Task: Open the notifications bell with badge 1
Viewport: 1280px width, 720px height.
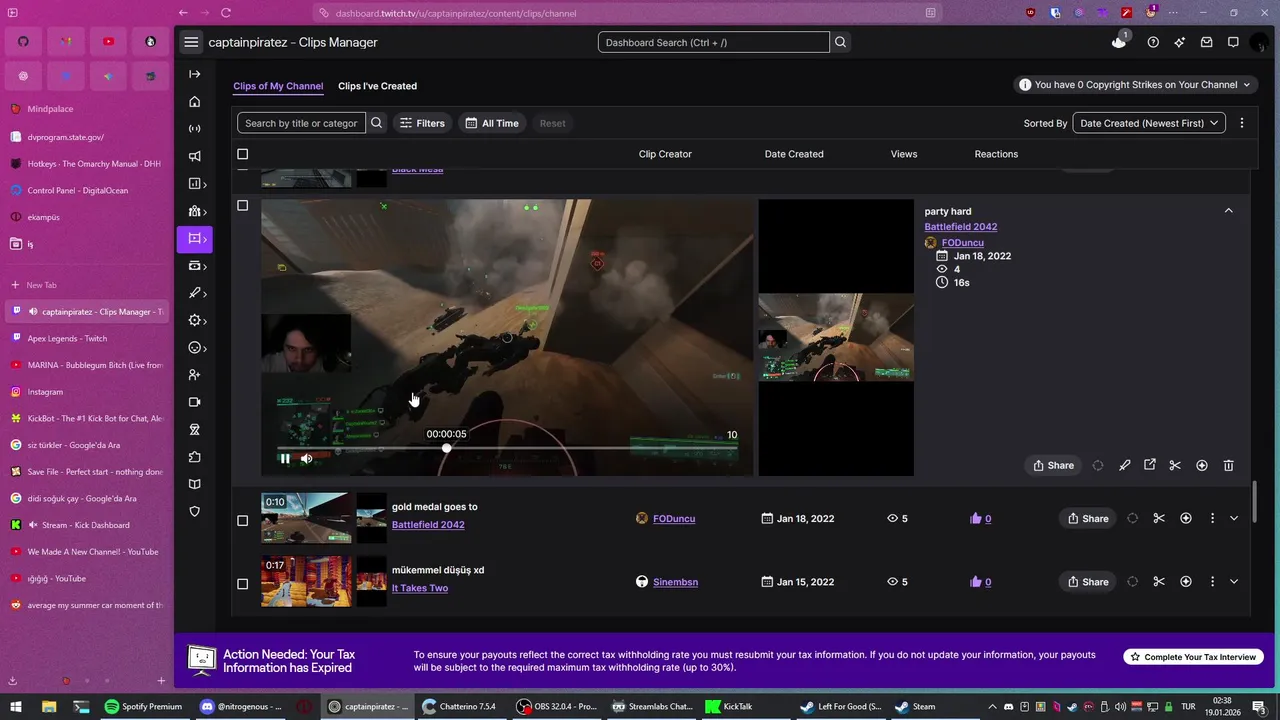Action: click(x=1119, y=42)
